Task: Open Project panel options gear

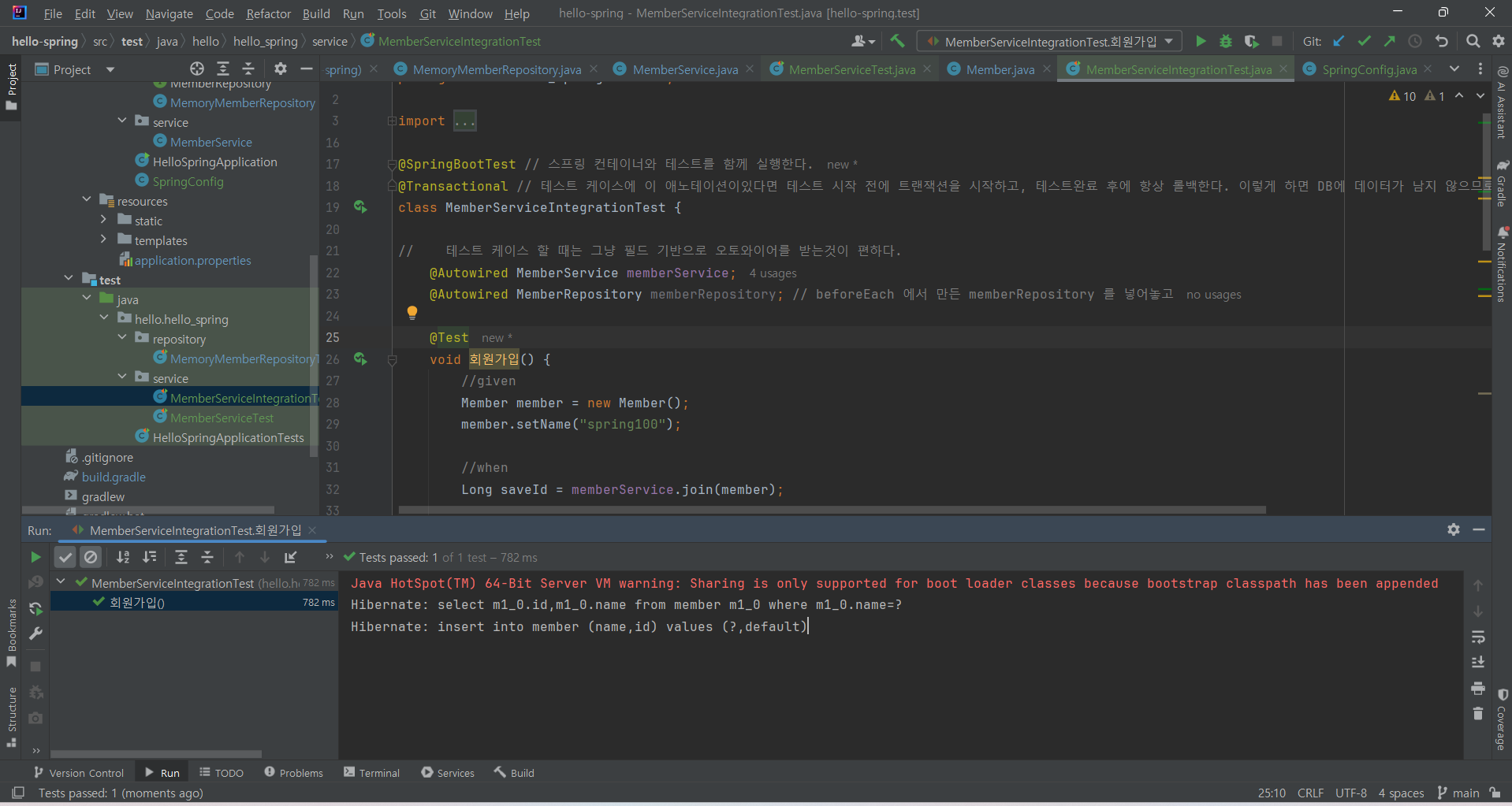Action: pyautogui.click(x=281, y=69)
